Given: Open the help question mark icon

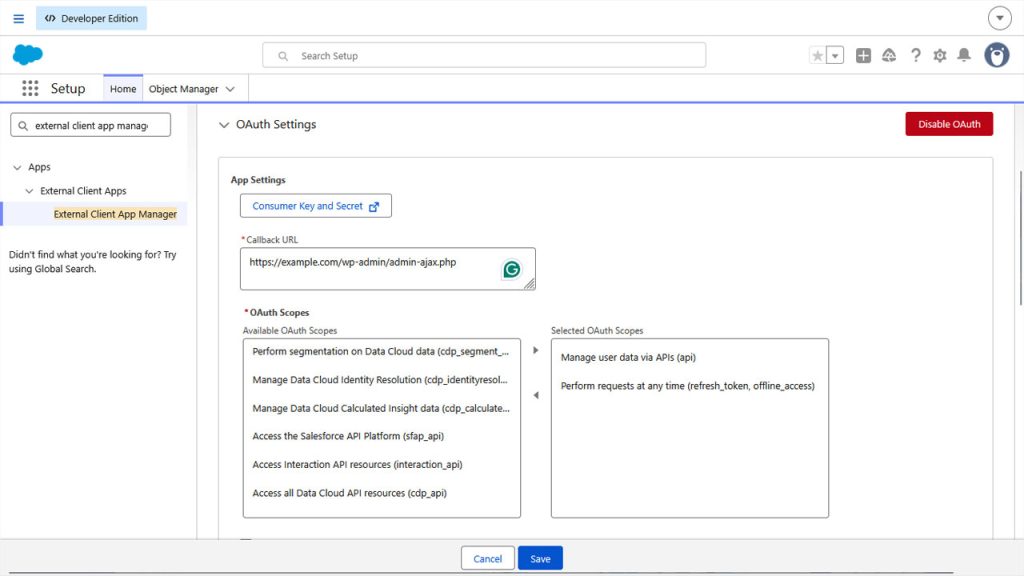Looking at the screenshot, I should (x=916, y=56).
